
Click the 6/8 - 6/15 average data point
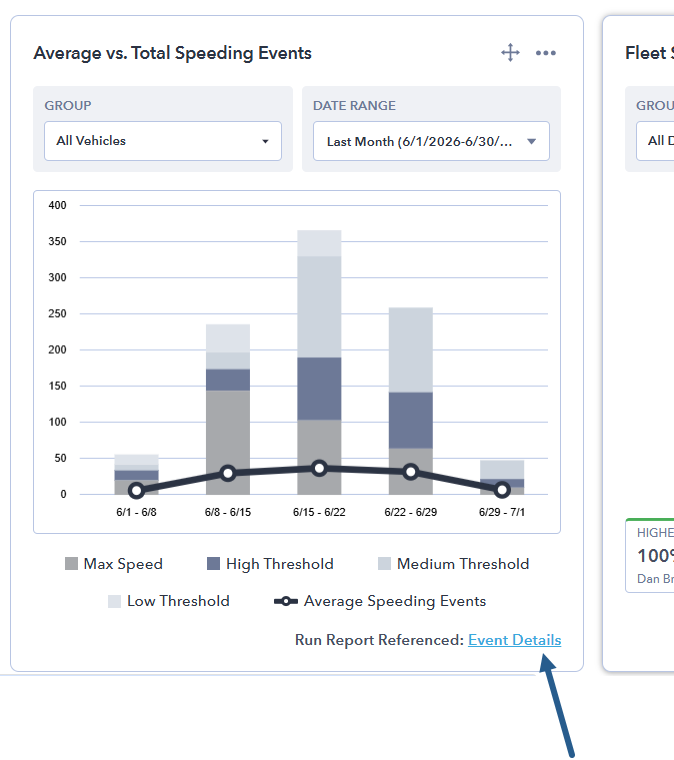(228, 473)
